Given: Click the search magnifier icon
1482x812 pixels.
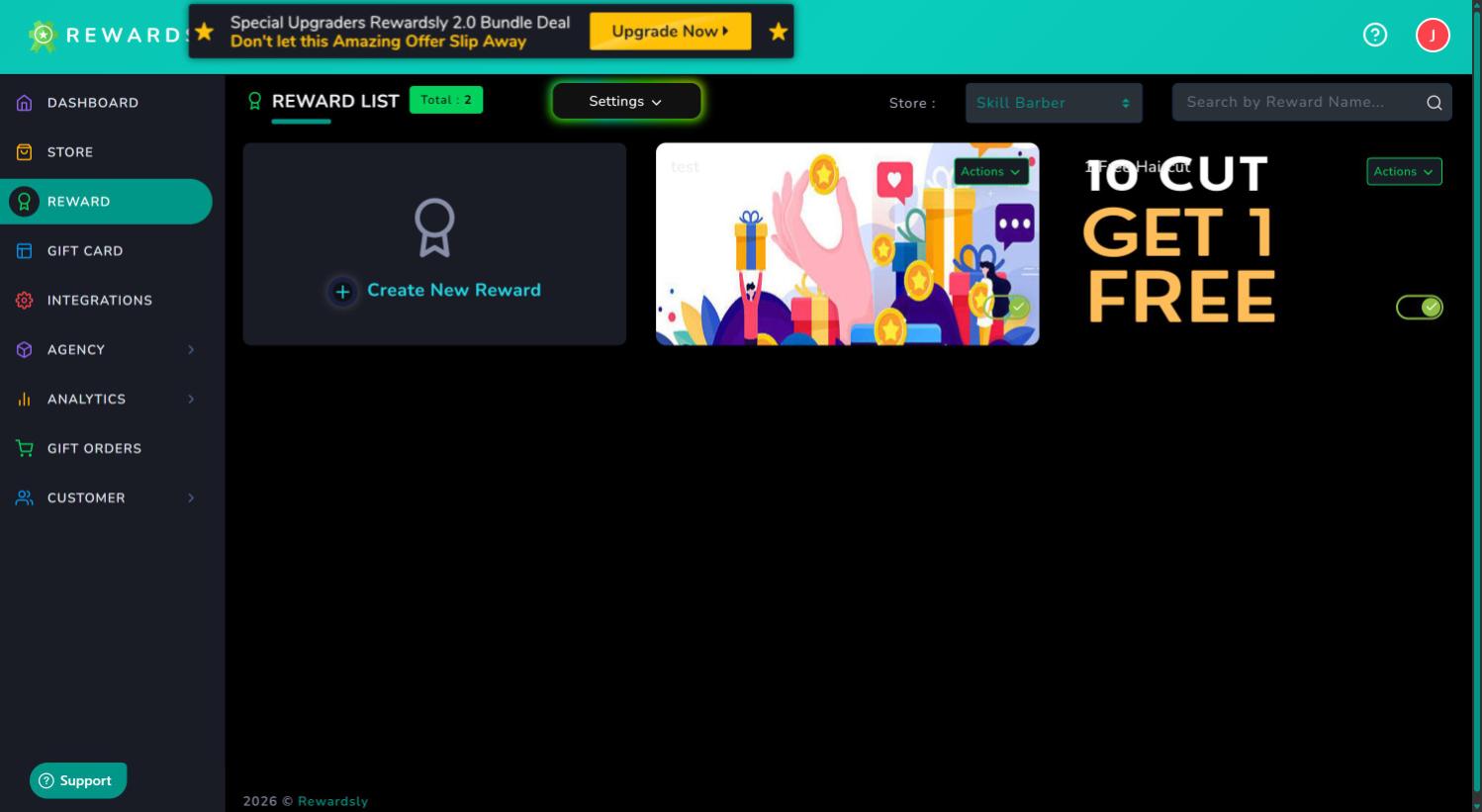Looking at the screenshot, I should (x=1434, y=103).
